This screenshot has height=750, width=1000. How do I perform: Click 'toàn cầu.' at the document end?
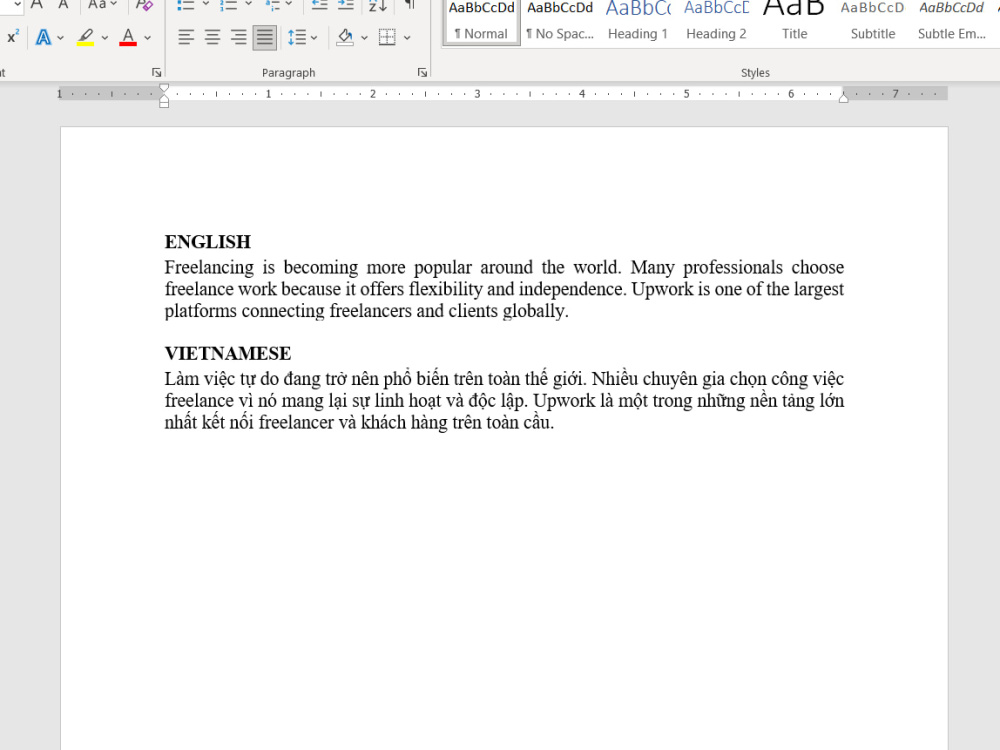click(520, 422)
